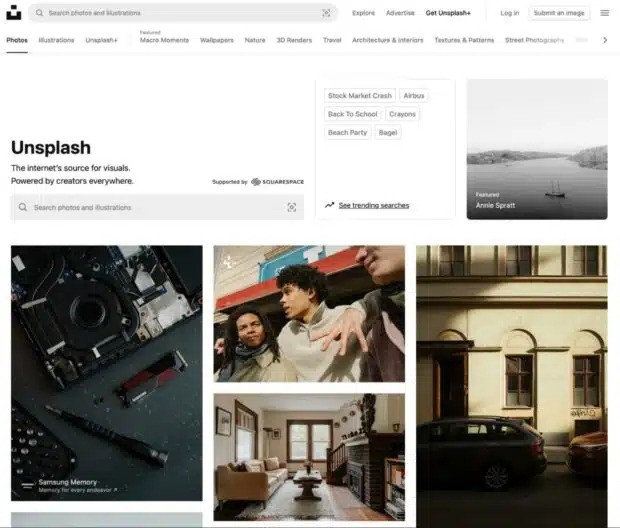Open the living room interior photo
Viewport: 620px width, 528px height.
point(309,457)
